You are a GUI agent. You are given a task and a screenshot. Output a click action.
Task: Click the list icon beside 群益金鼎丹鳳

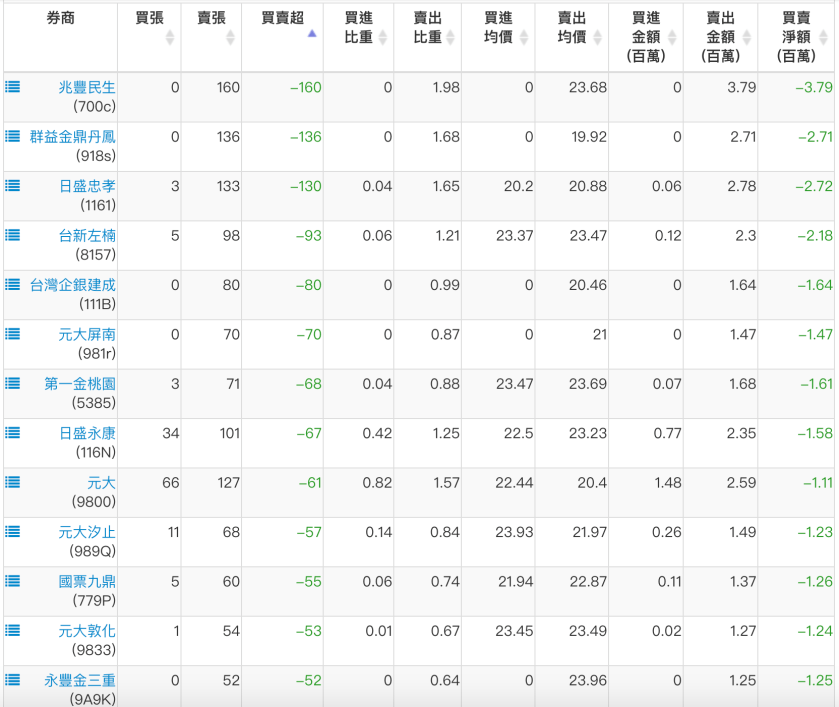(12, 137)
